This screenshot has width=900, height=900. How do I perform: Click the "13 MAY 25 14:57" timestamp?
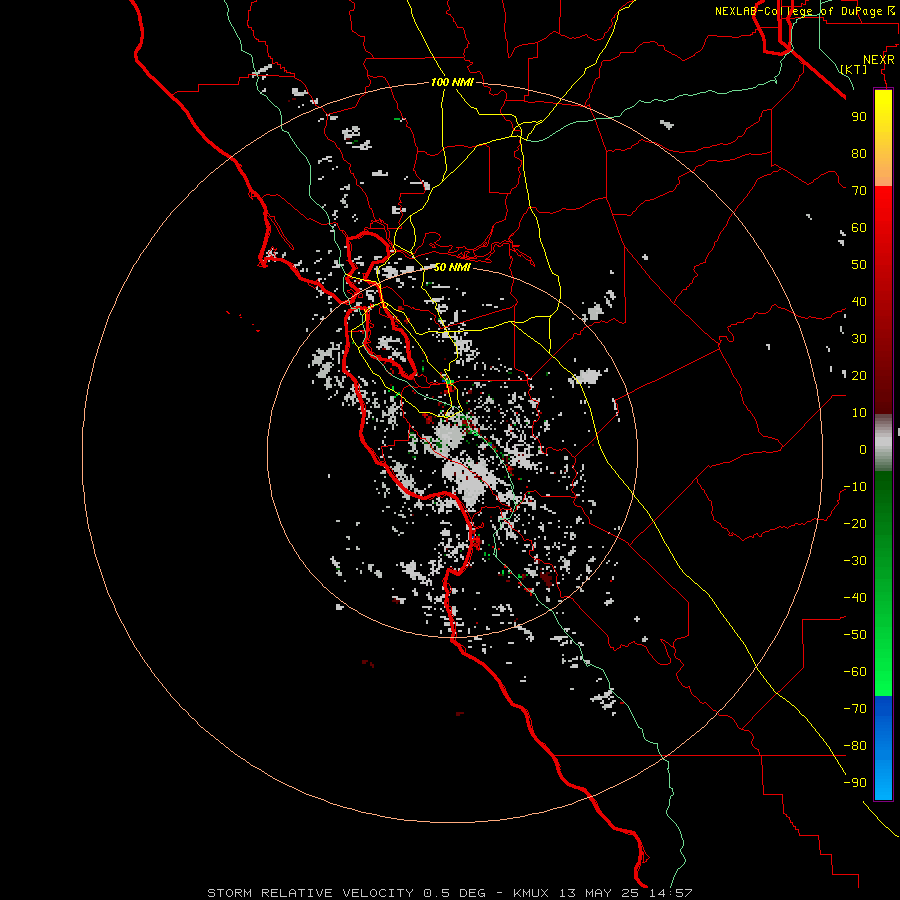click(x=625, y=893)
